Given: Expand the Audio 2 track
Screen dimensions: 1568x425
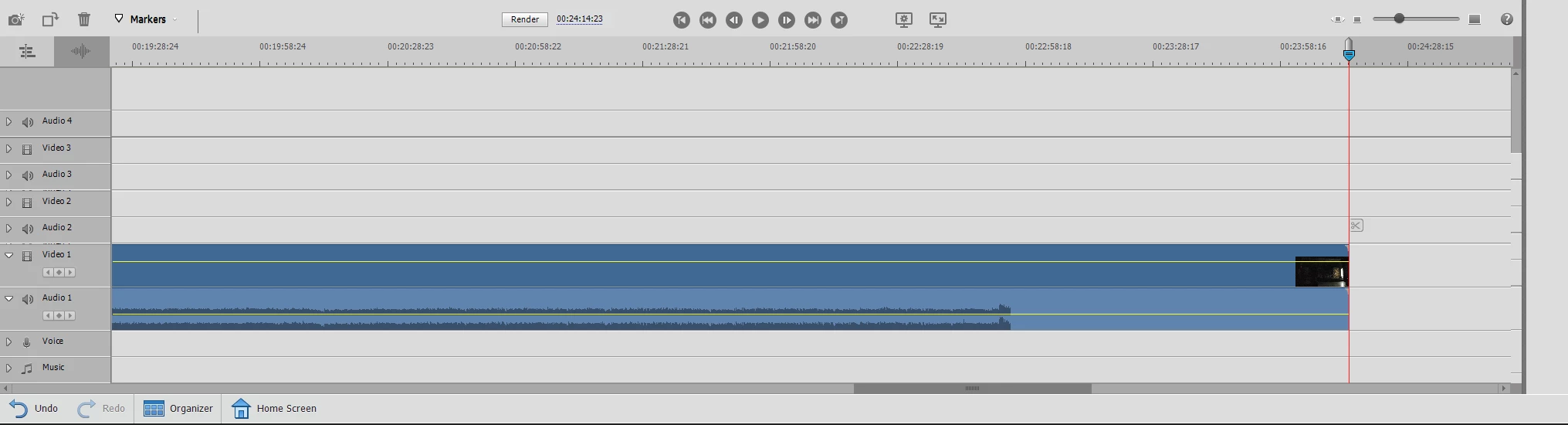Looking at the screenshot, I should pos(8,229).
